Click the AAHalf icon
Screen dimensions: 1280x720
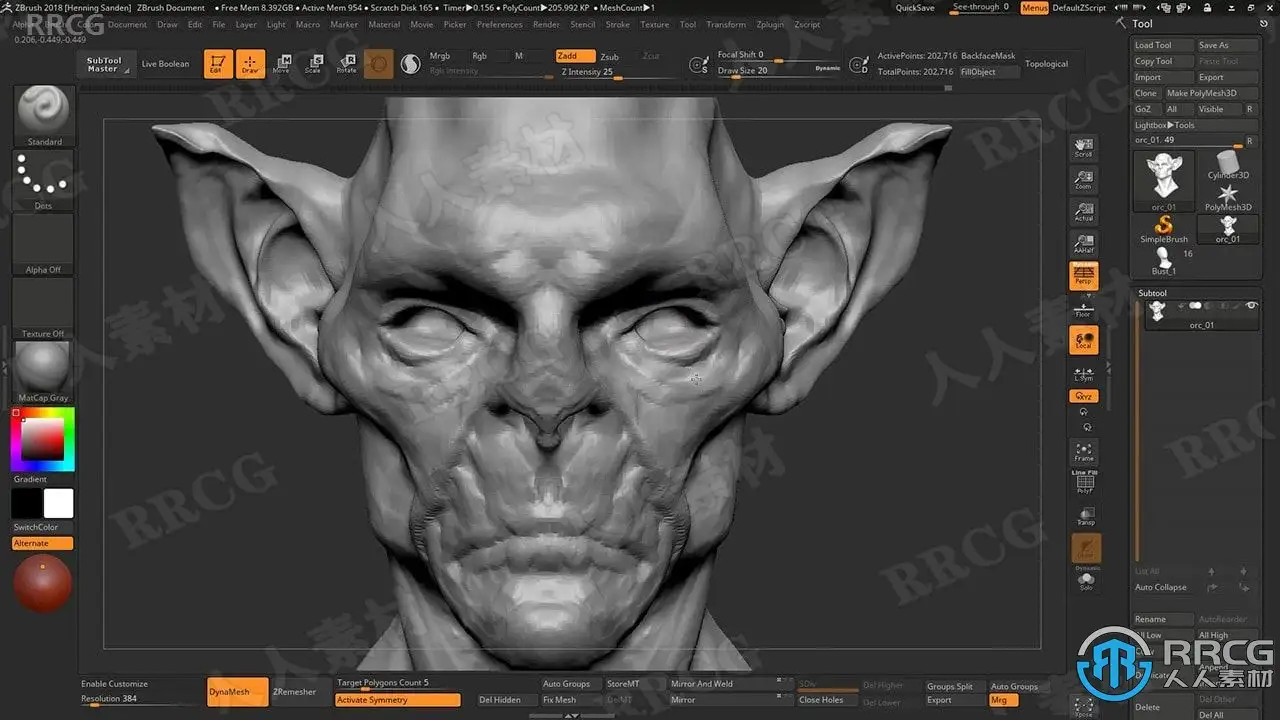[1083, 243]
